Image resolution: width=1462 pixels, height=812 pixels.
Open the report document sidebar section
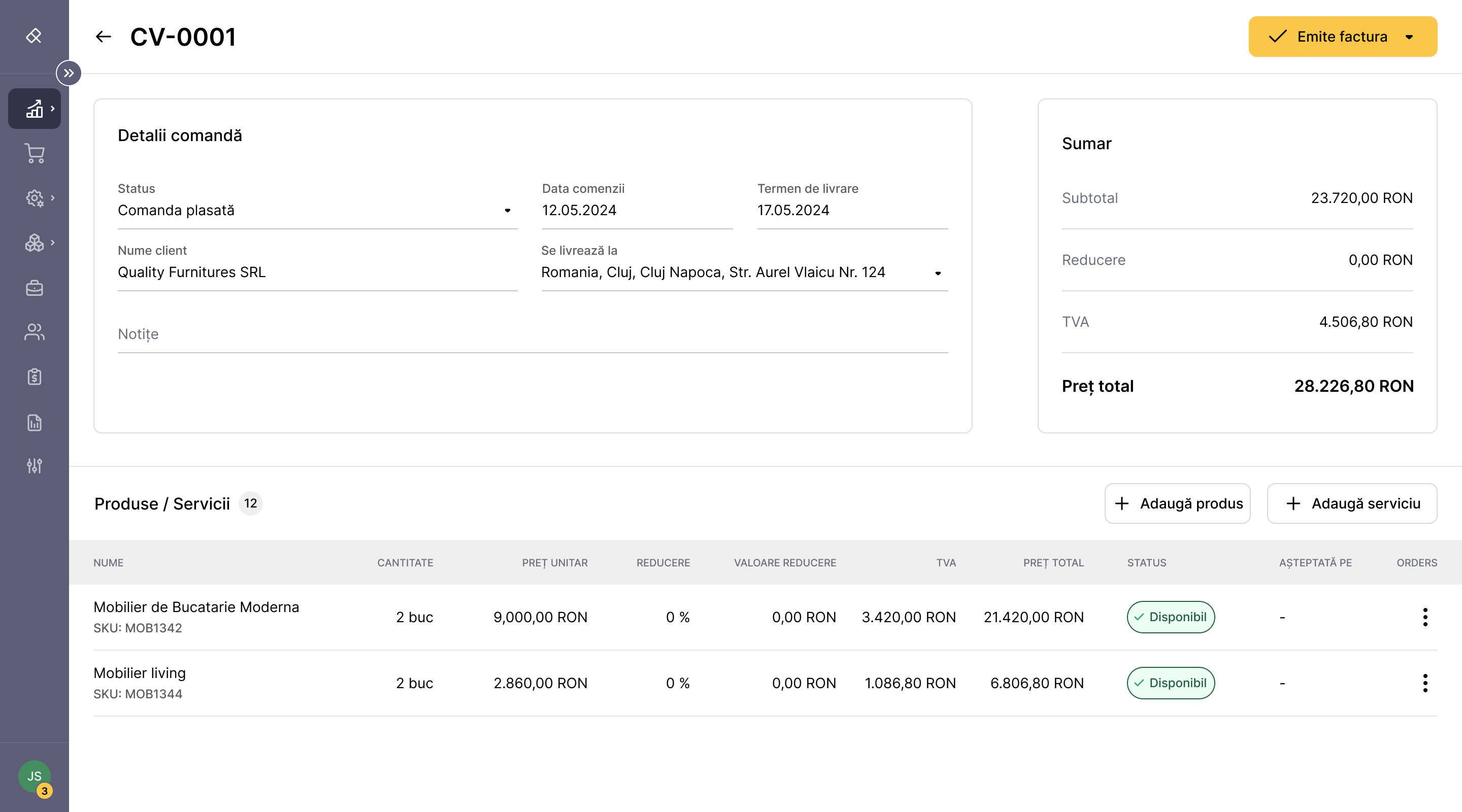point(34,423)
